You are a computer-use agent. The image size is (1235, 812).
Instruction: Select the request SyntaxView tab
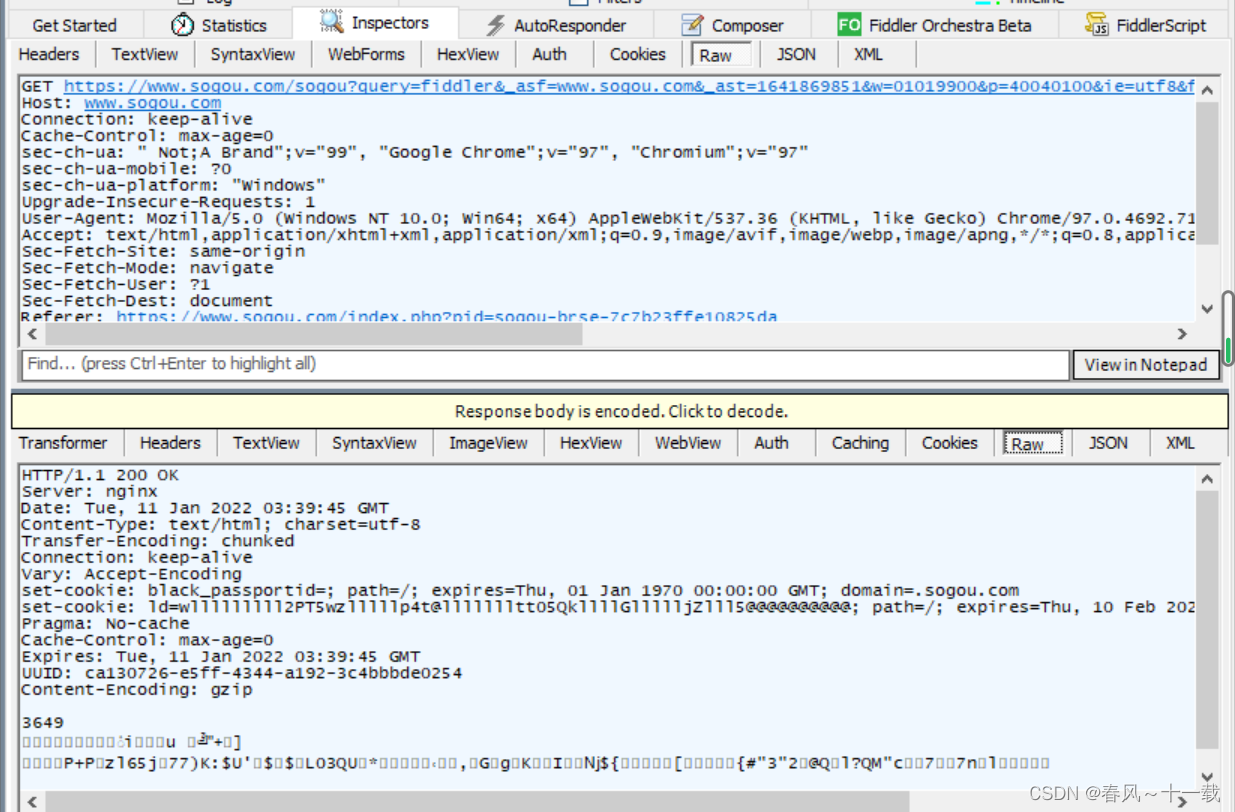pos(253,54)
